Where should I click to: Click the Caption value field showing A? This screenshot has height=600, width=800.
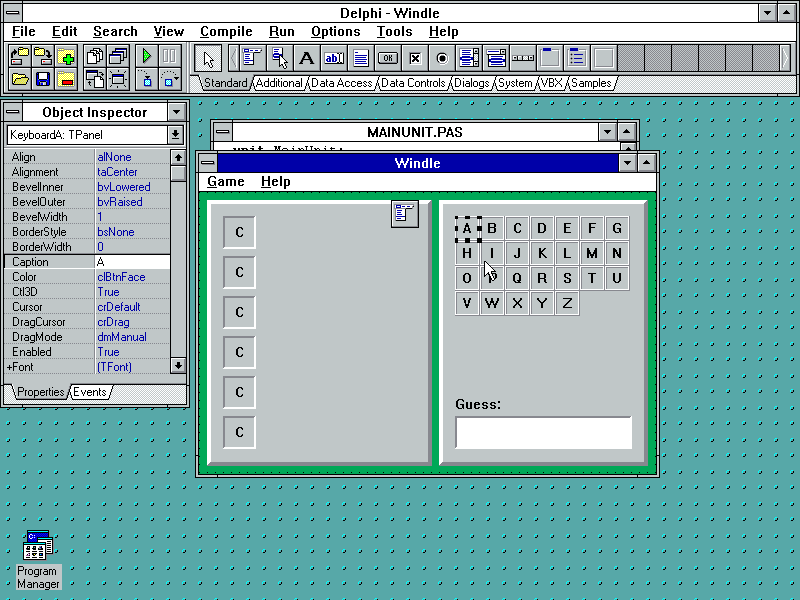[x=132, y=262]
